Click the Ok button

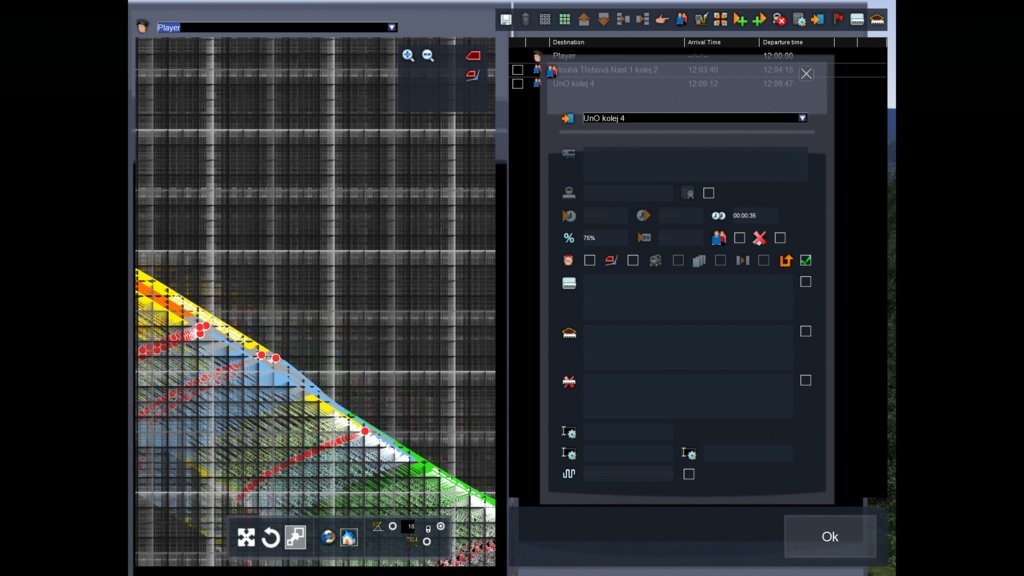pos(830,536)
